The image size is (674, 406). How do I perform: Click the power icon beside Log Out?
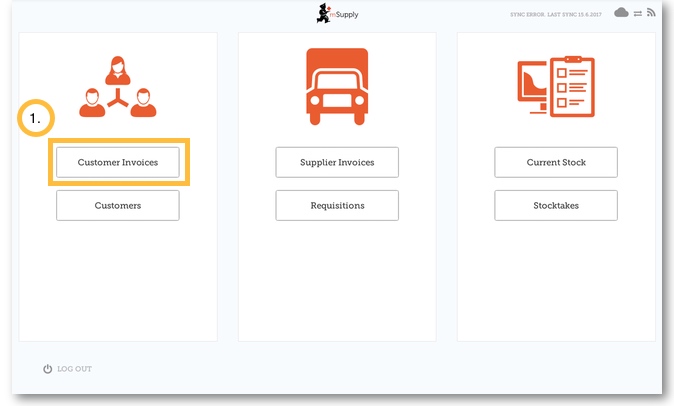(47, 369)
